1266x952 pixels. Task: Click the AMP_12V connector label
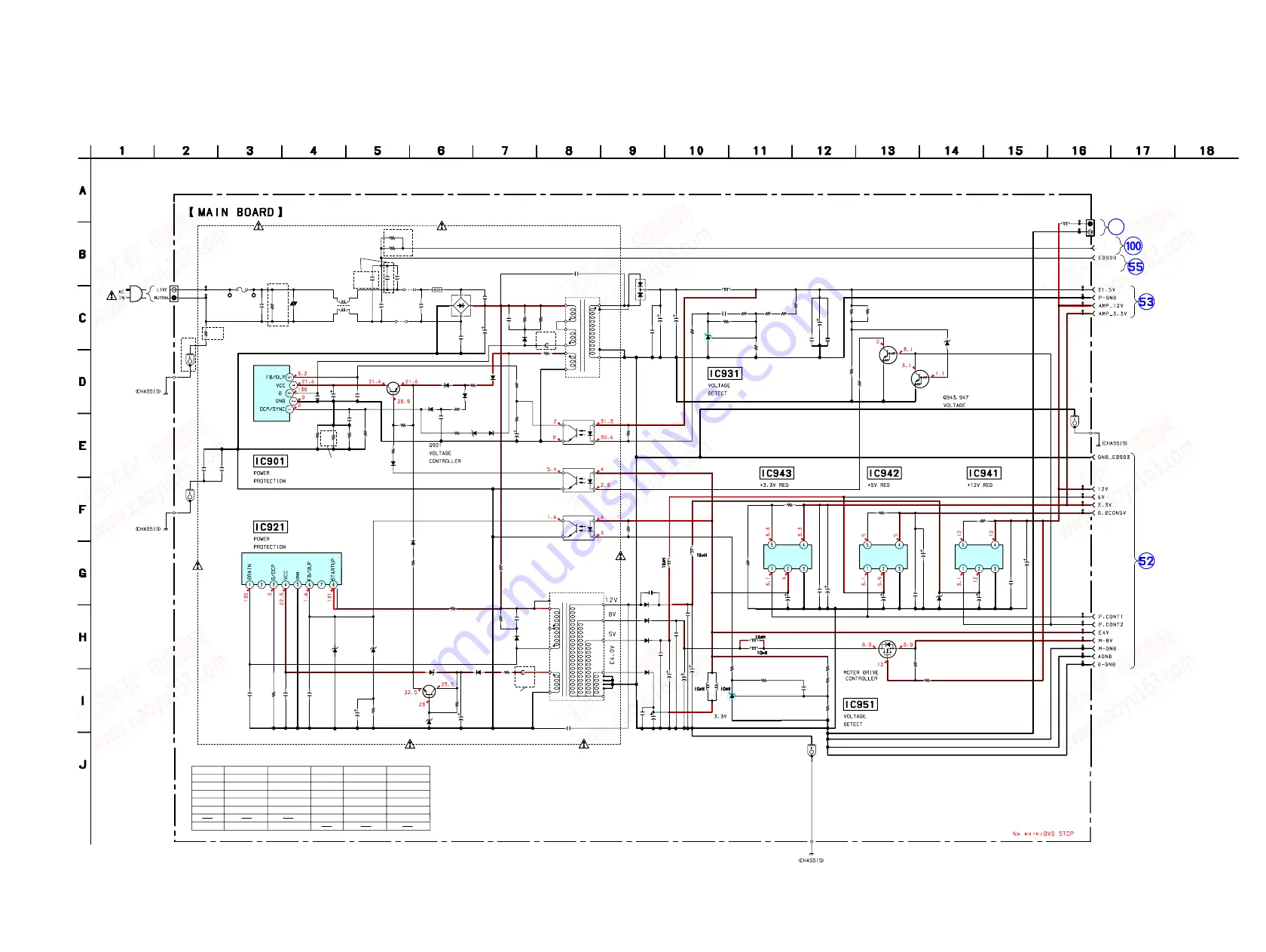(1110, 306)
